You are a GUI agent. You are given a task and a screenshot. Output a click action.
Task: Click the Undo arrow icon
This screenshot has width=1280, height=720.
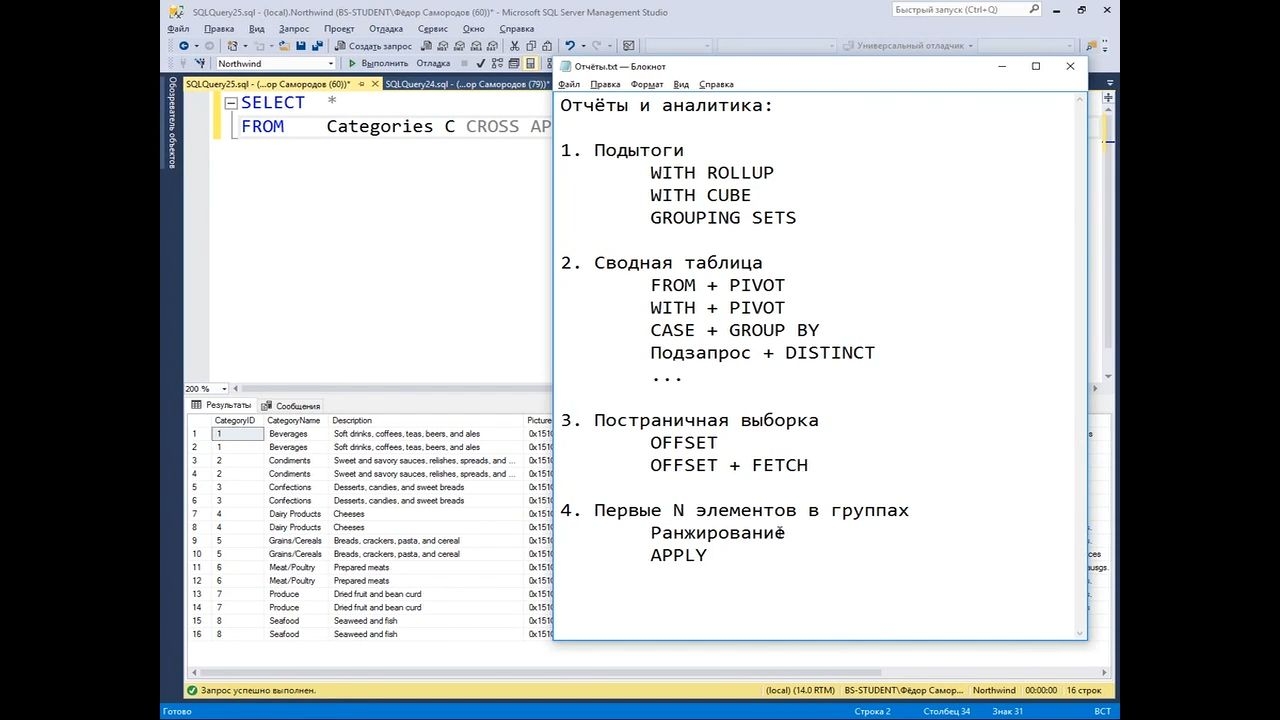570,46
